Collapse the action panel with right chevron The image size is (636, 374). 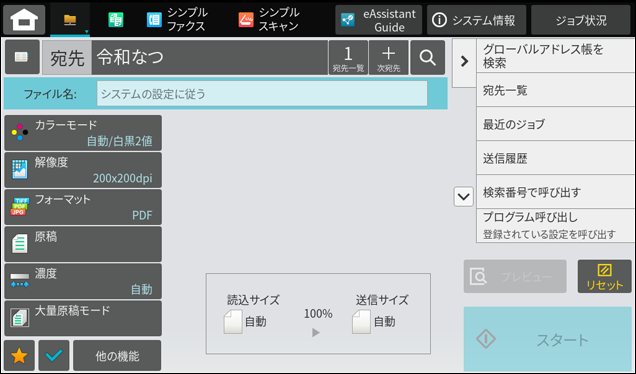(x=464, y=61)
